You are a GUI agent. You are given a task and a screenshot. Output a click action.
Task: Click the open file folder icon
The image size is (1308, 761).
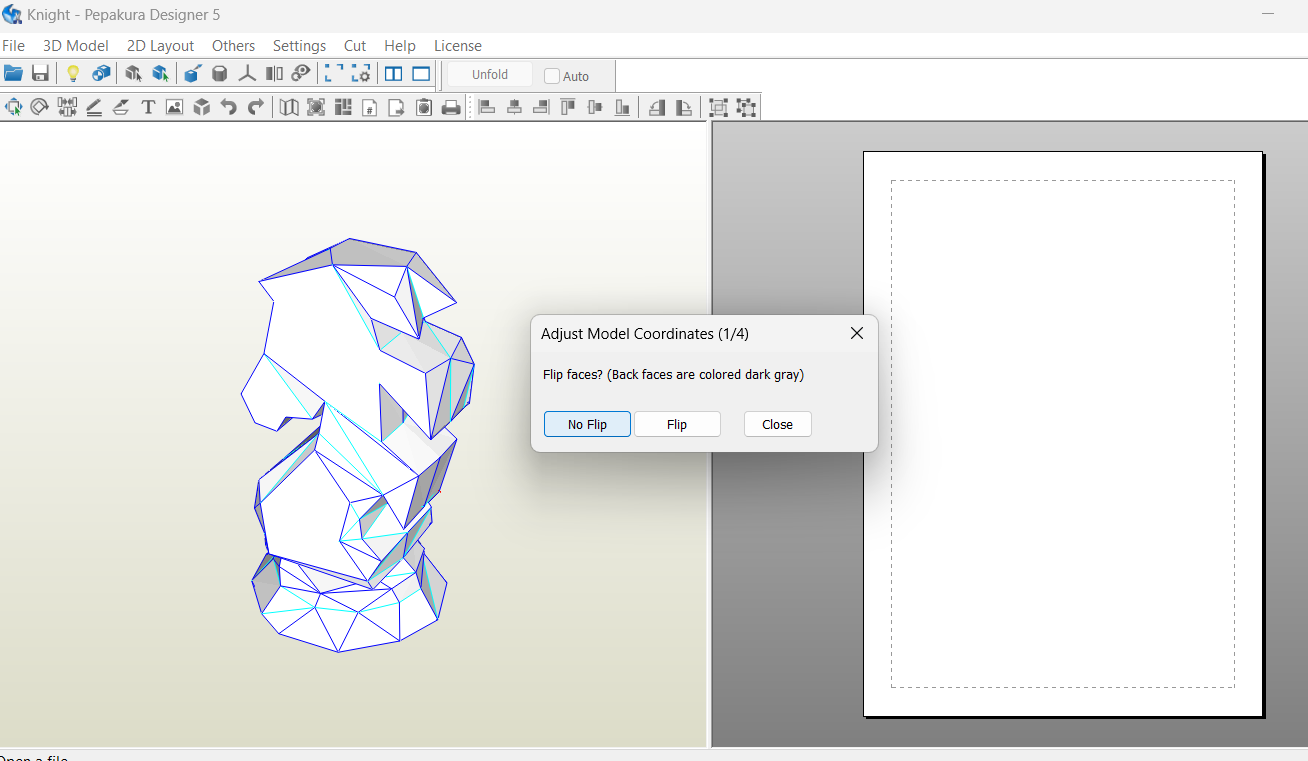(x=13, y=74)
